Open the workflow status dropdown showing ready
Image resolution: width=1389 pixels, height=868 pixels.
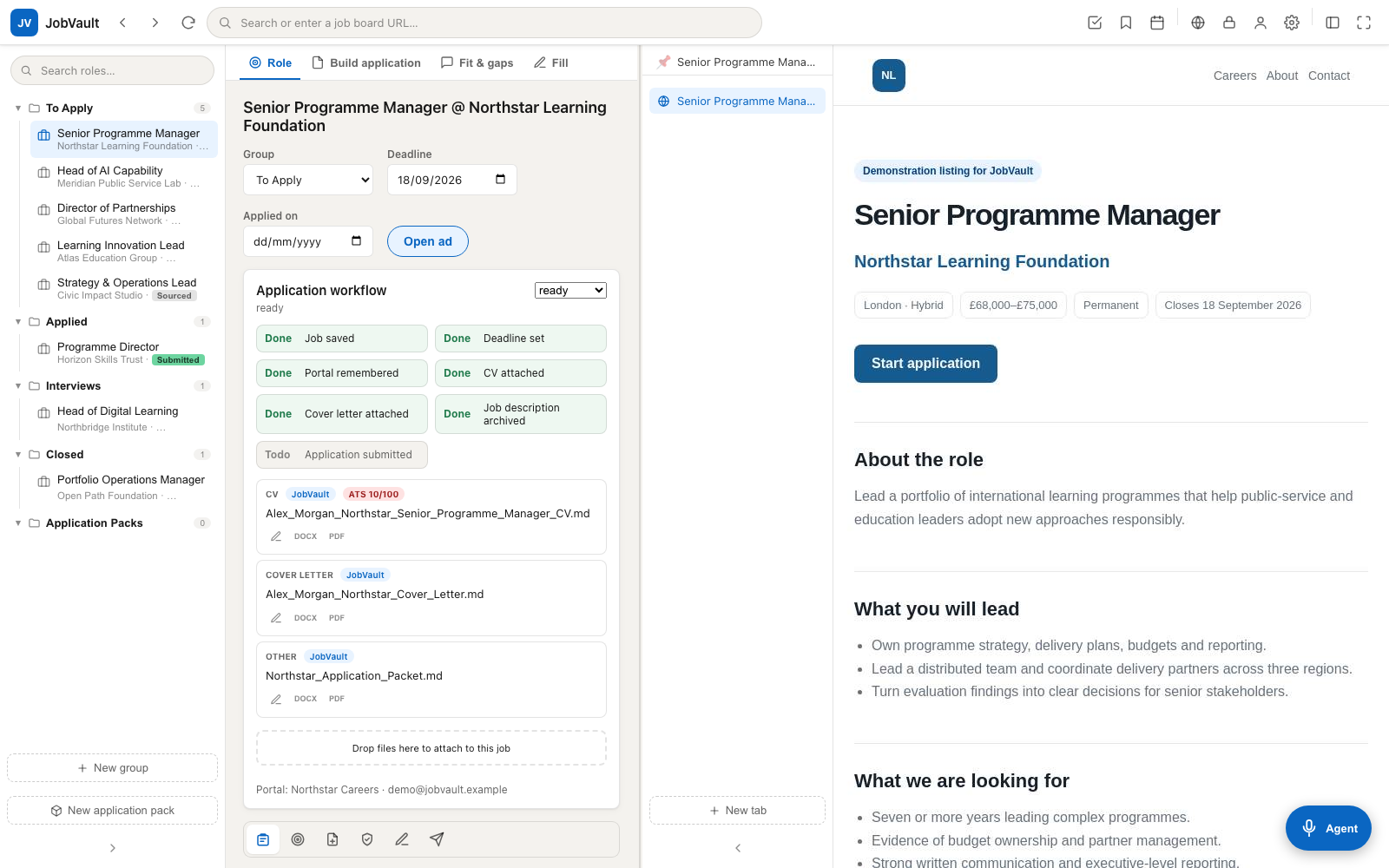click(570, 291)
